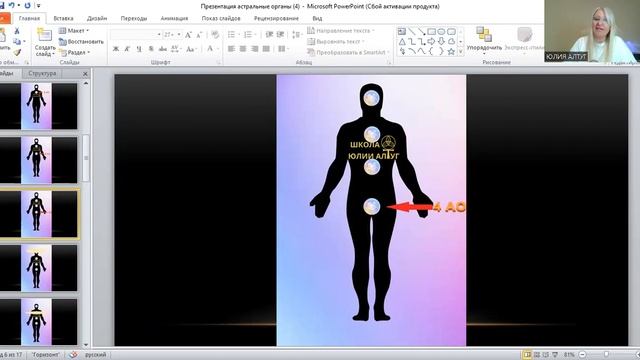Select the triangle shape in gallery

click(402, 42)
